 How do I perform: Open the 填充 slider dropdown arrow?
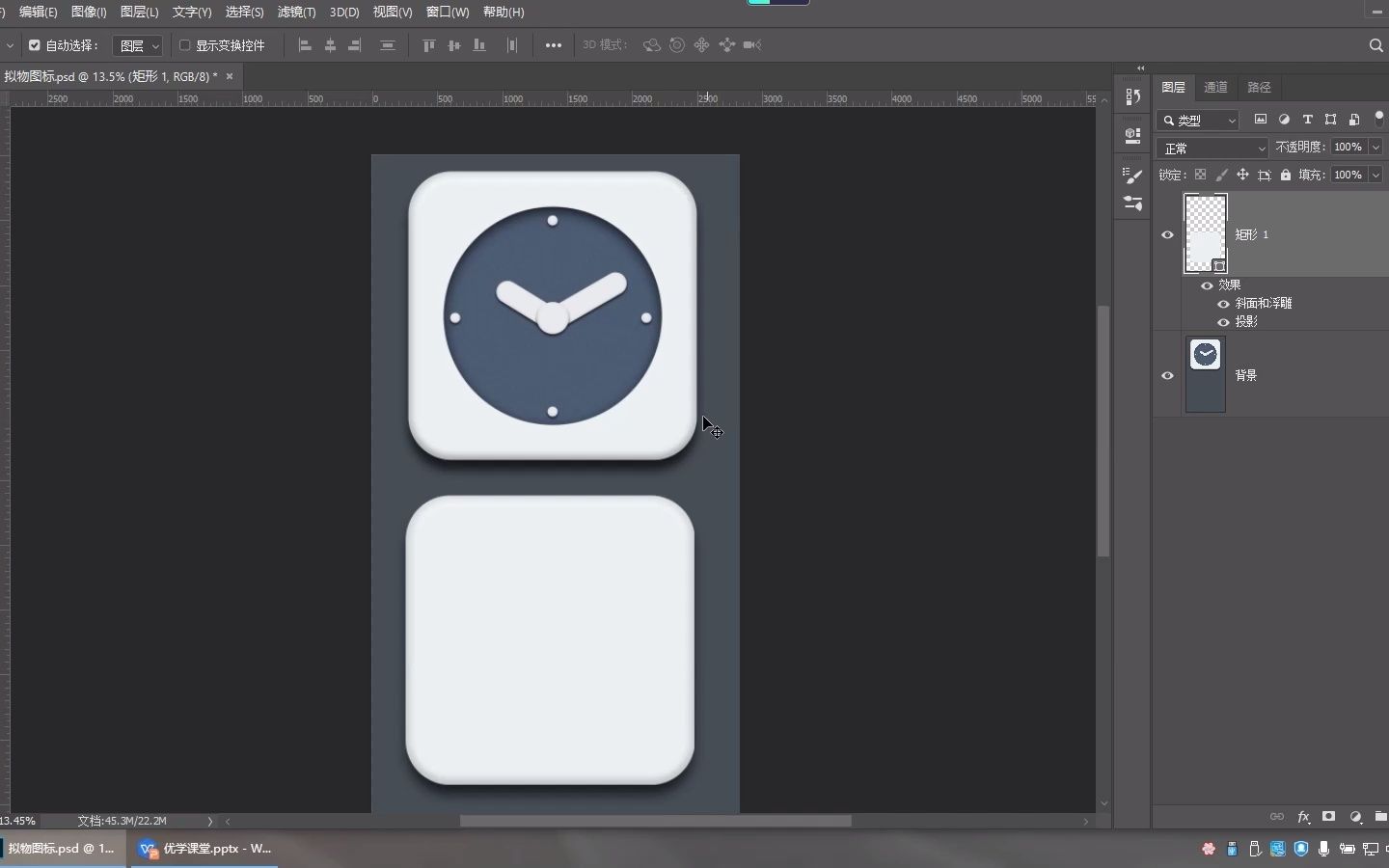1375,175
